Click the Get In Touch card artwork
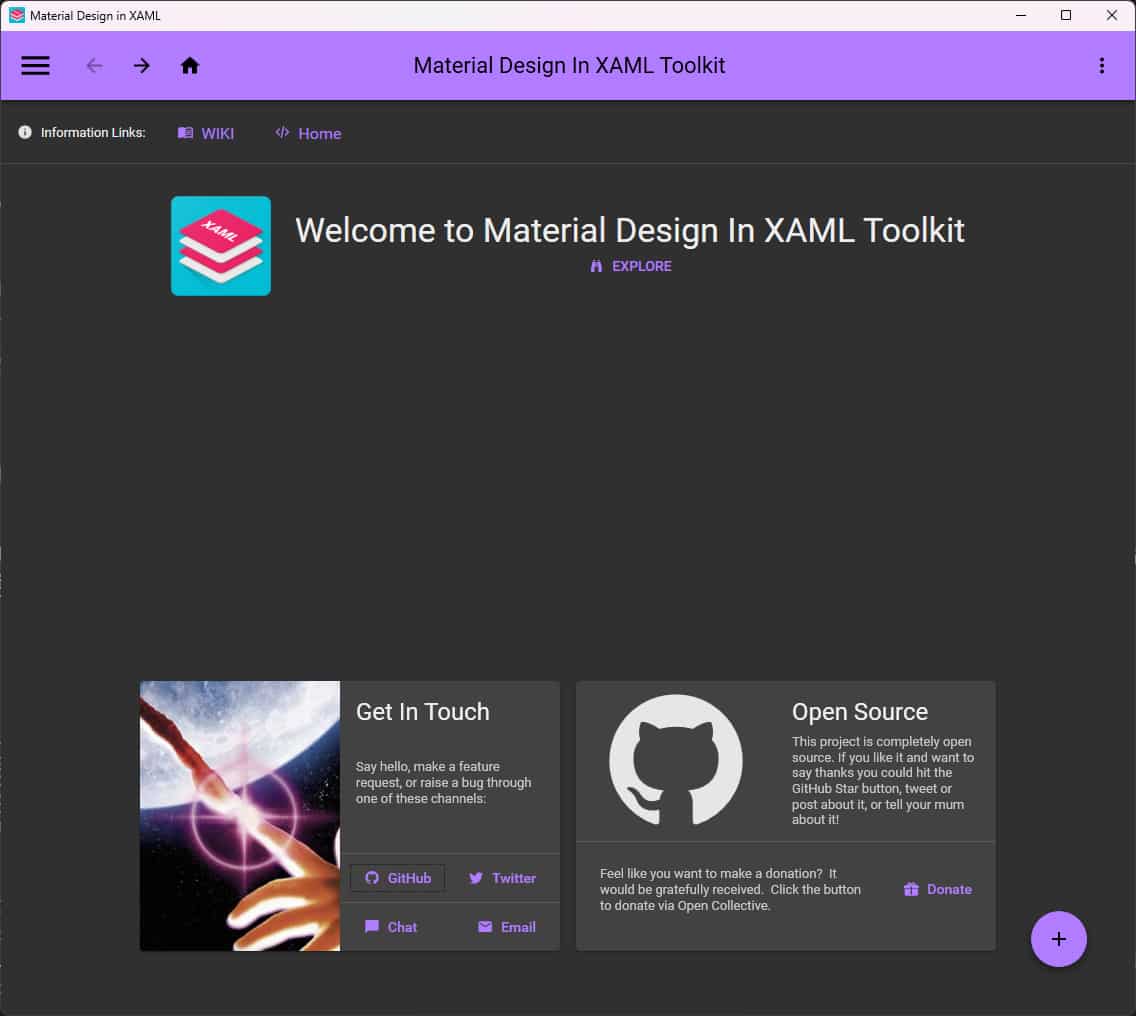1136x1016 pixels. 240,816
